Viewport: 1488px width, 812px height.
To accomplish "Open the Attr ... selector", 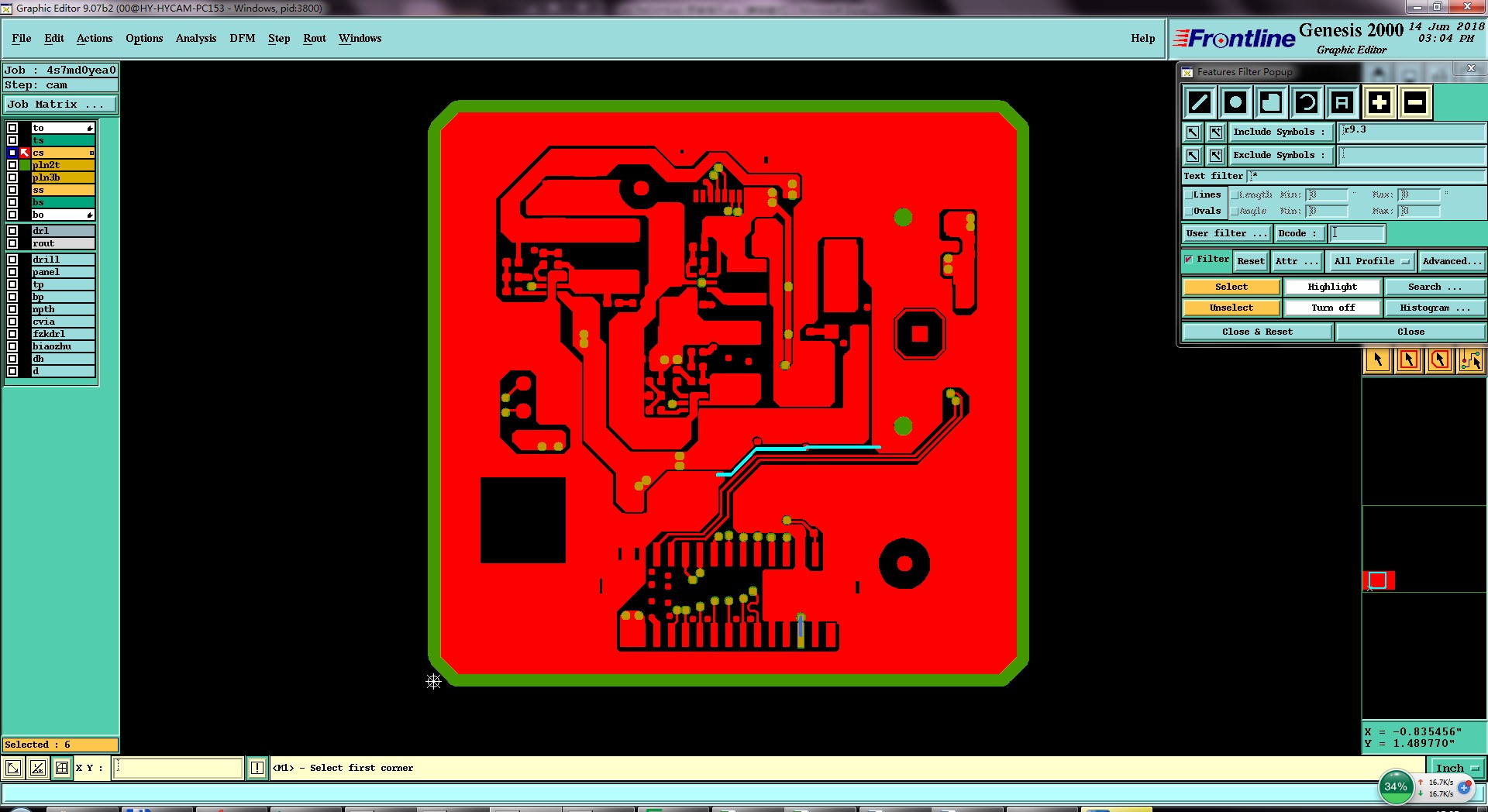I will click(1297, 261).
